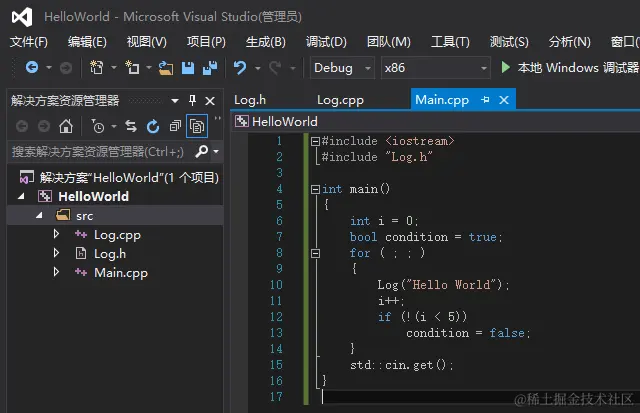Viewport: 640px width, 413px height.
Task: Select the 解决方案"HelloWorld" solution row
Action: pyautogui.click(x=119, y=178)
